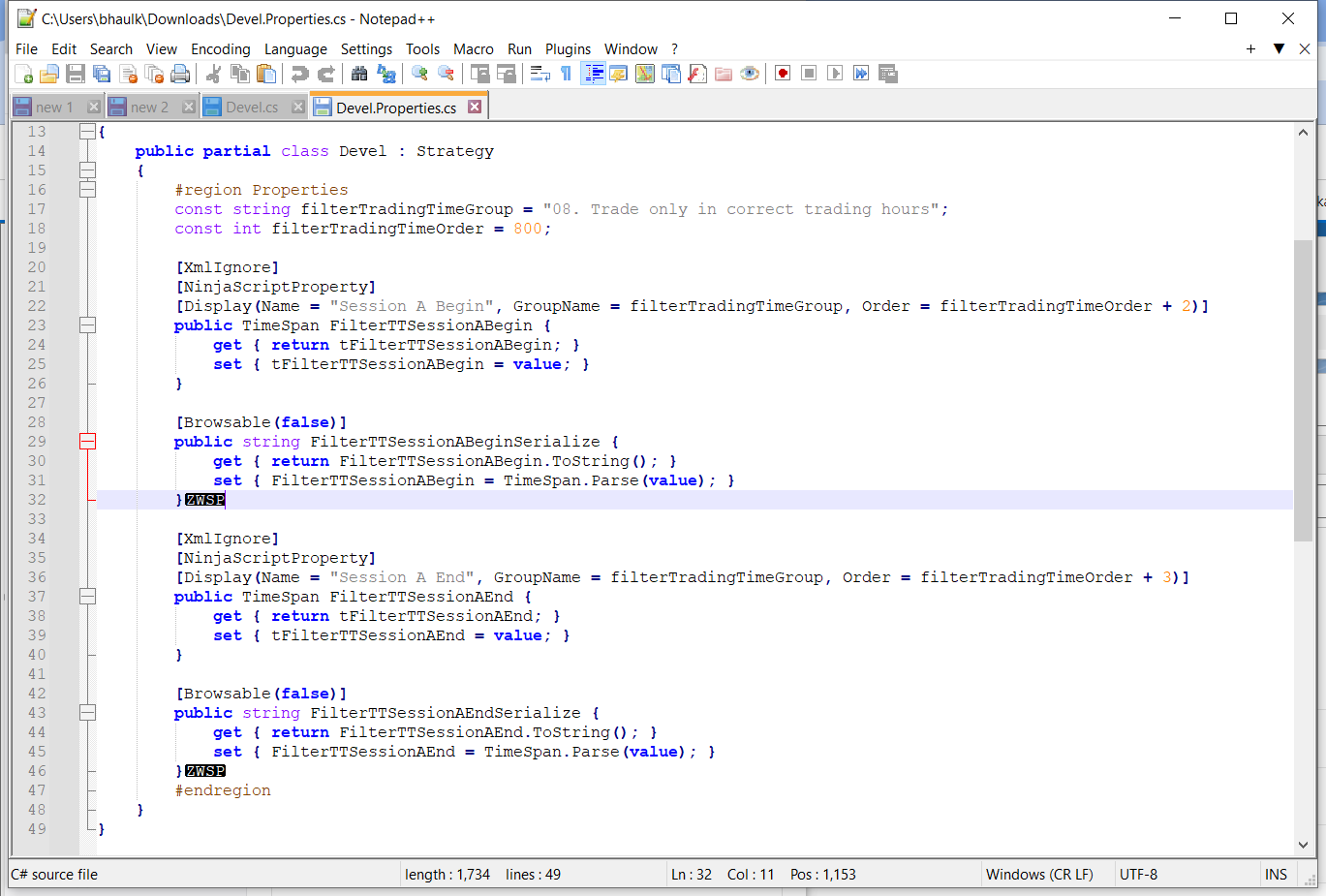Click the vertical scrollbar thumb
1326x896 pixels.
coord(1303,390)
